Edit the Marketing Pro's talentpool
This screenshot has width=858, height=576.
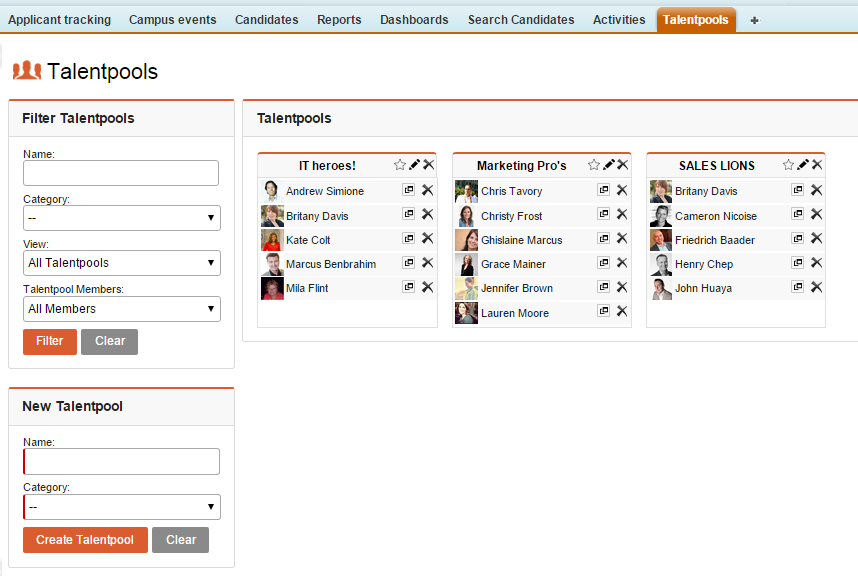coord(609,165)
